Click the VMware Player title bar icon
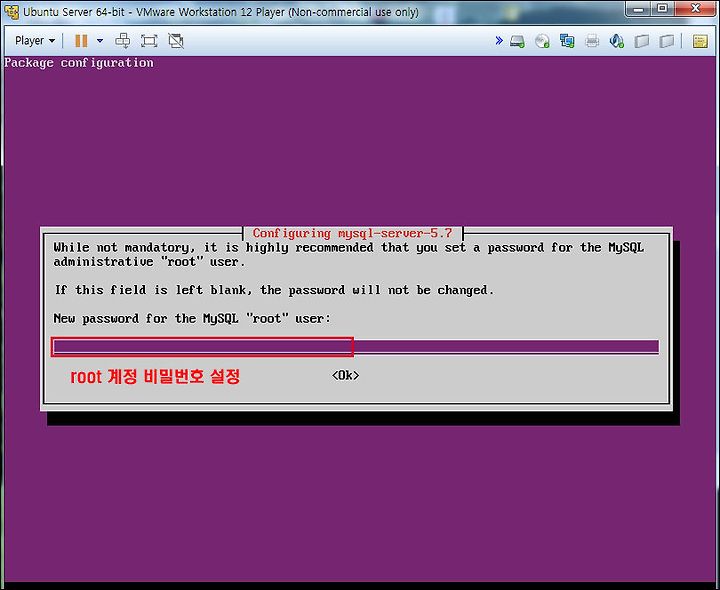The width and height of the screenshot is (720, 590). (x=11, y=11)
